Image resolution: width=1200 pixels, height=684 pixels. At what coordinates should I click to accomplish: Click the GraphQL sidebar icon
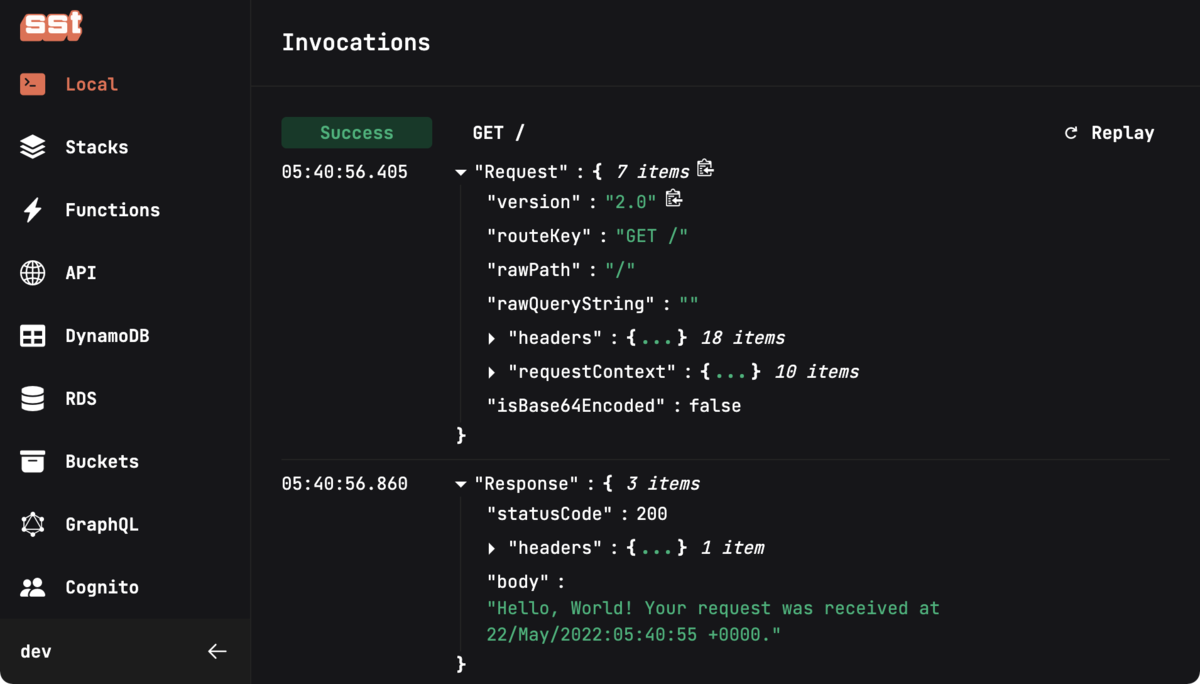(x=33, y=524)
